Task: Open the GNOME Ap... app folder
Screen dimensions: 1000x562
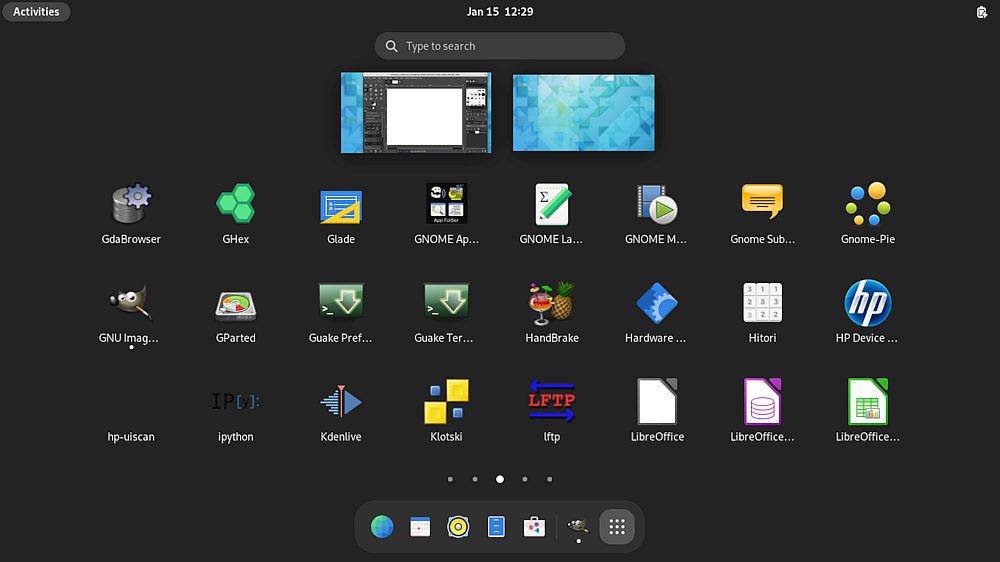Action: 446,214
